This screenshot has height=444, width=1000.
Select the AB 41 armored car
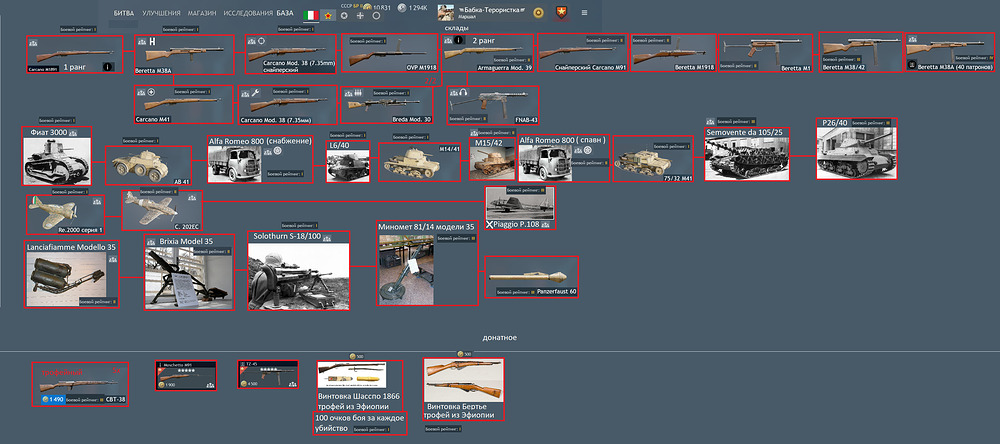[148, 166]
